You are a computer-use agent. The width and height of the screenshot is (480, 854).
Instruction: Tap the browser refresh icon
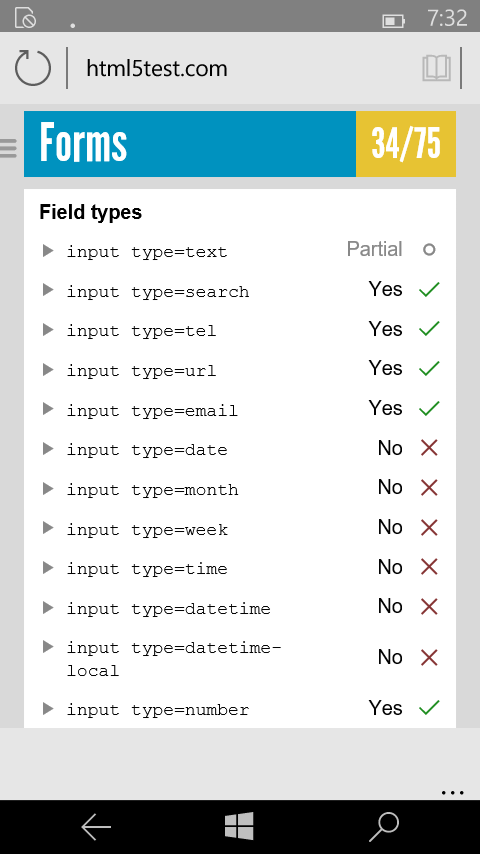[x=33, y=68]
